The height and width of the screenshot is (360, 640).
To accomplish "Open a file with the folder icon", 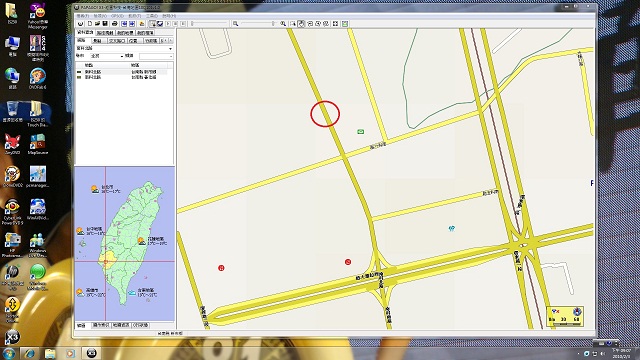I will pos(98,24).
